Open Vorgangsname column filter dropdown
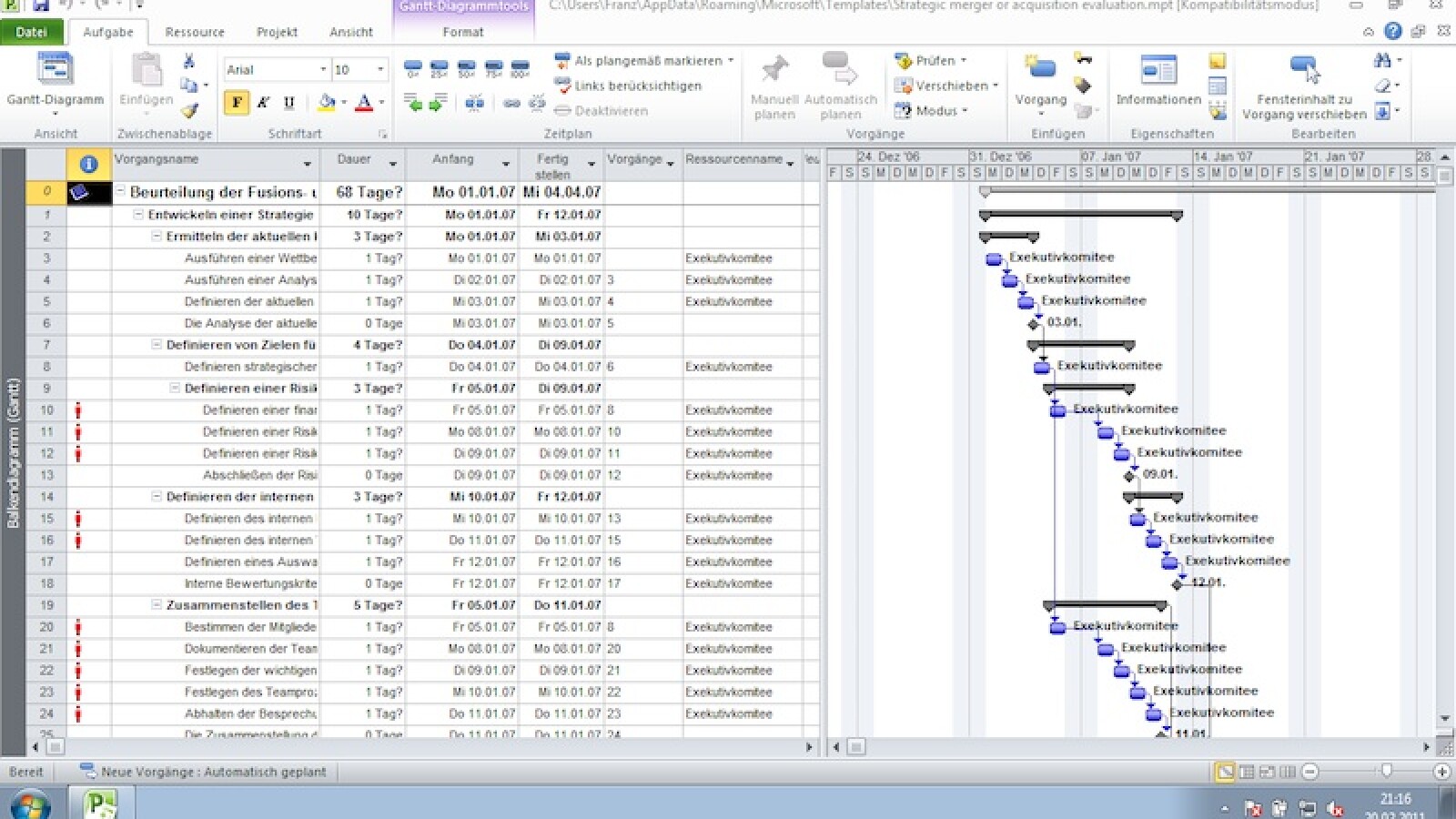The image size is (1456, 819). (x=307, y=164)
